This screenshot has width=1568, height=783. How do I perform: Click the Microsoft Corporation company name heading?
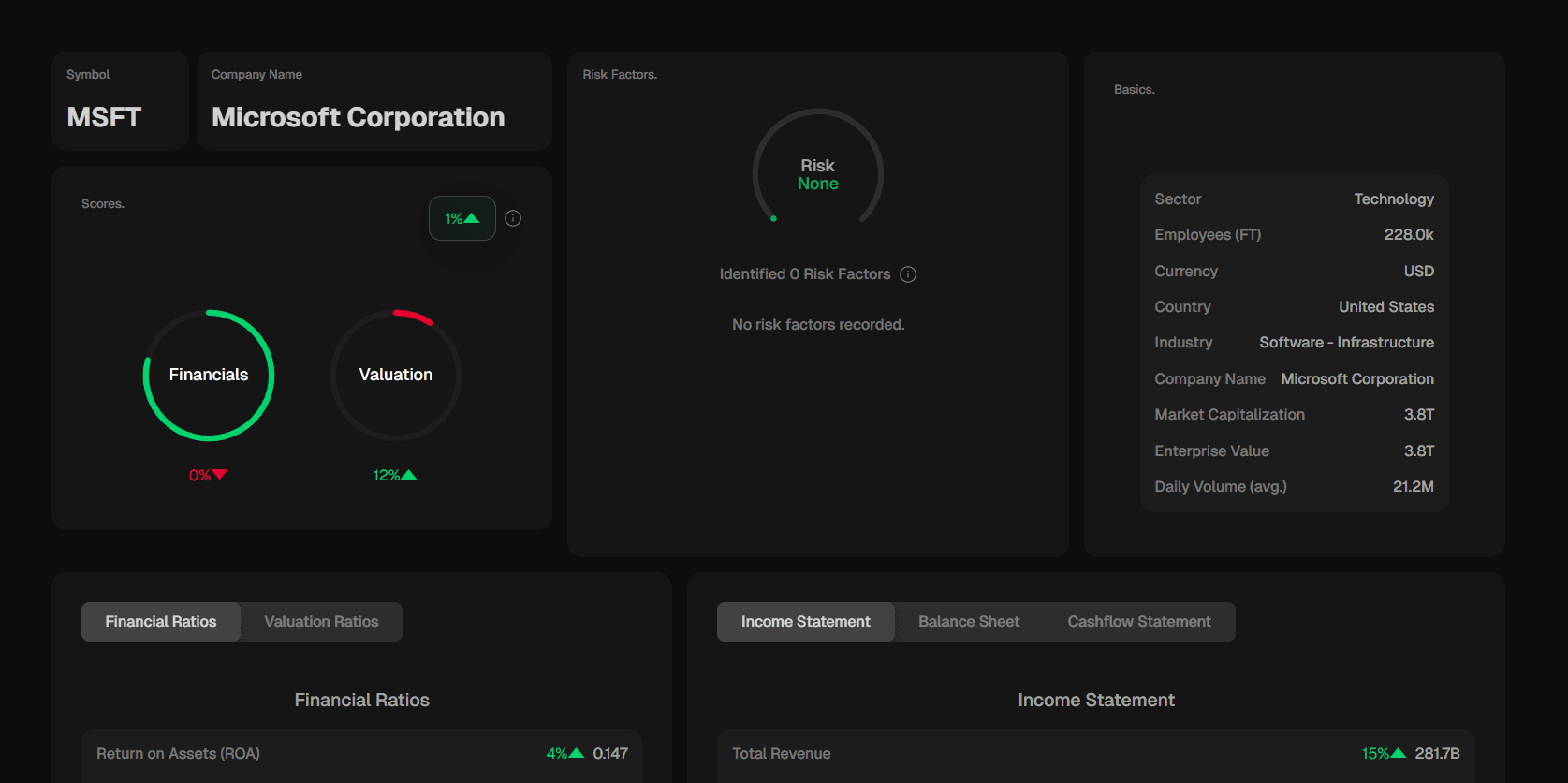pyautogui.click(x=359, y=117)
